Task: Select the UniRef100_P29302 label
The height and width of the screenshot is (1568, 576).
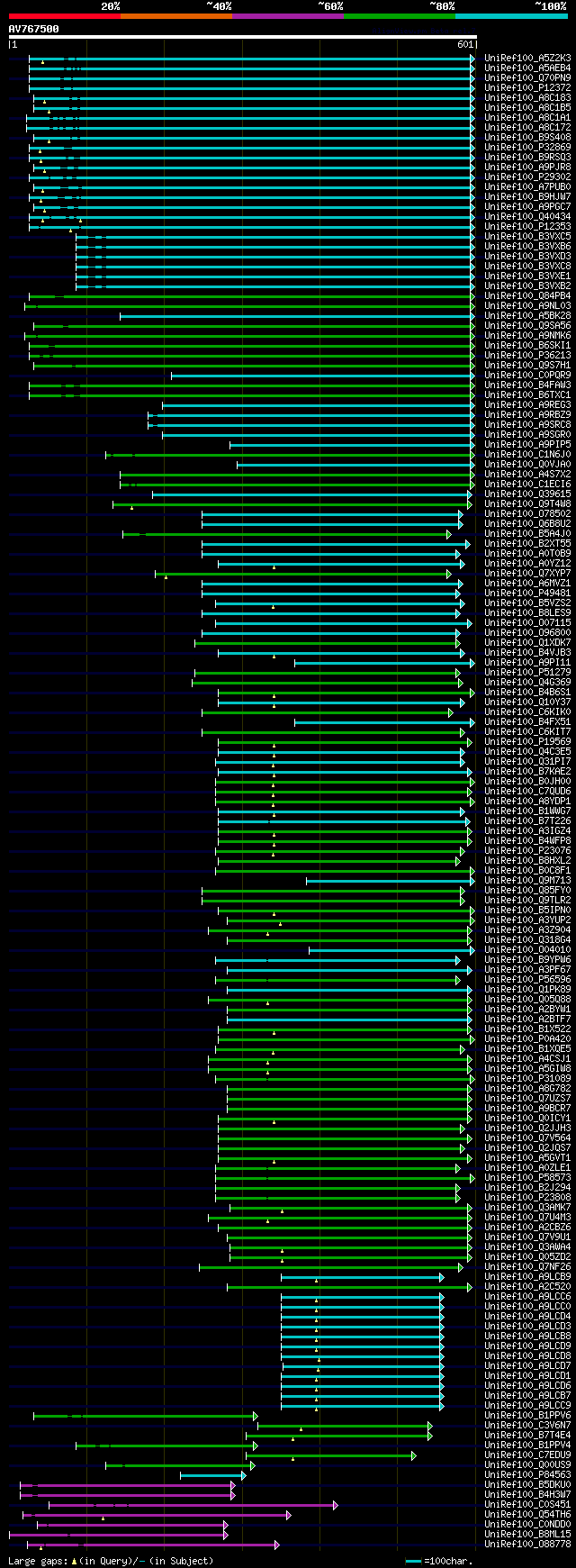Action: (x=527, y=177)
